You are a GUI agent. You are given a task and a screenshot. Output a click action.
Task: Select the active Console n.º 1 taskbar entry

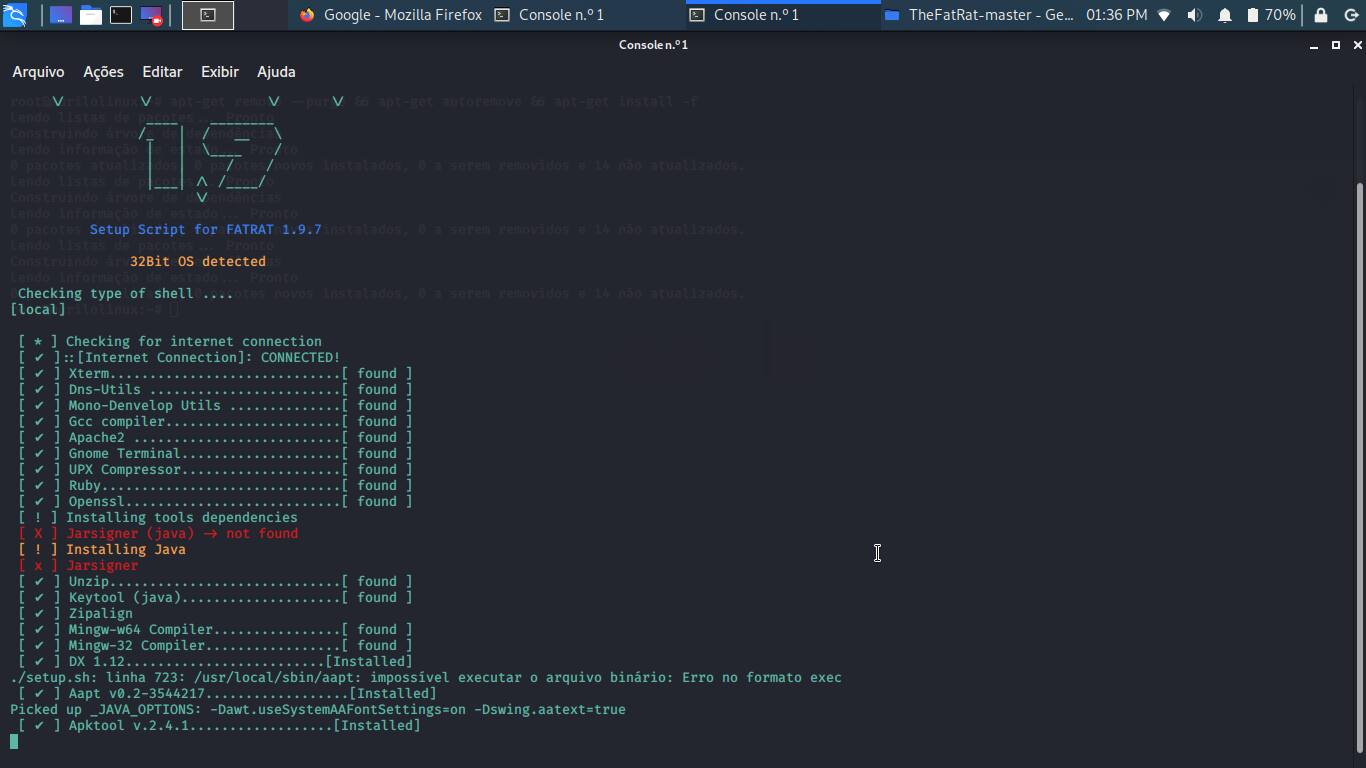tap(783, 15)
